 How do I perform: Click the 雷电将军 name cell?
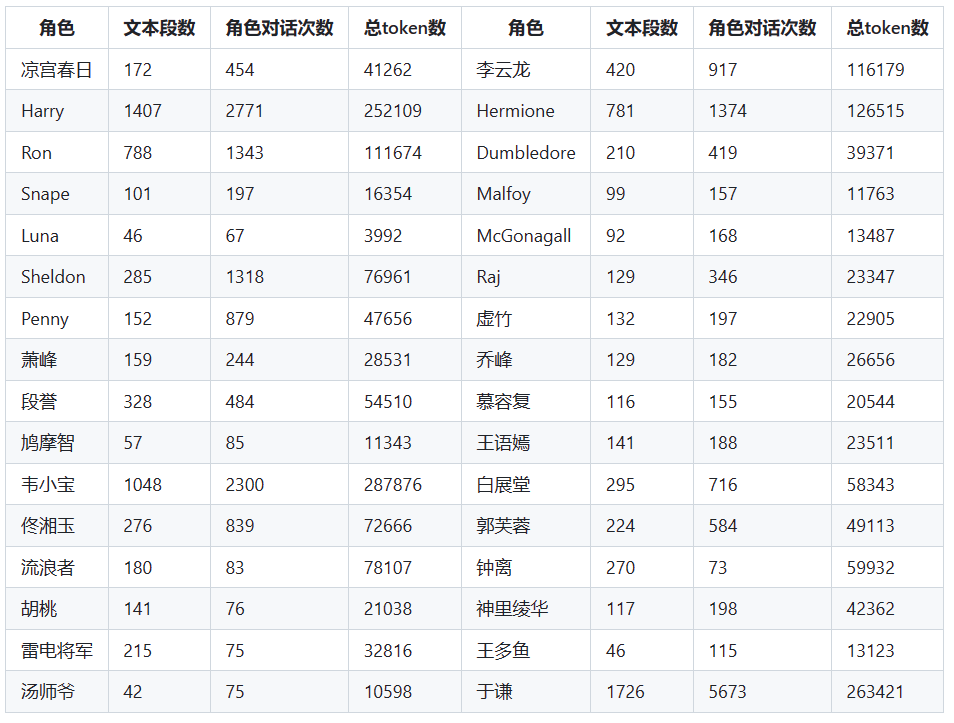tap(57, 650)
